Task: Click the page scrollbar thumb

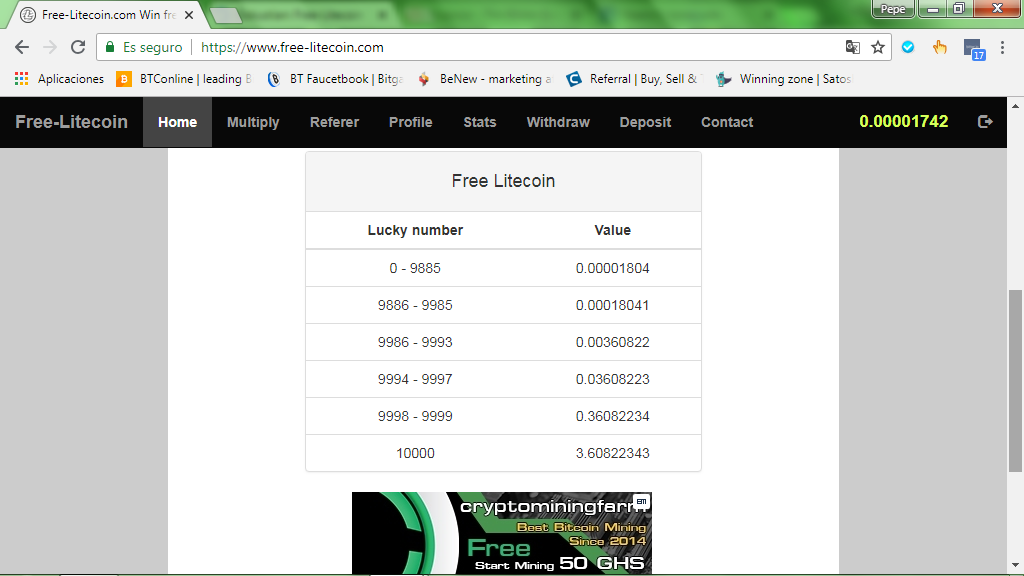Action: point(1015,380)
